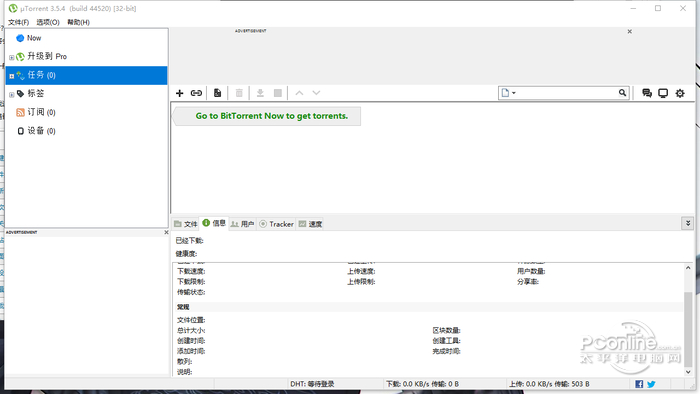Screen dimensions: 700x394
Task: Open Preferences gear icon
Action: tap(680, 93)
